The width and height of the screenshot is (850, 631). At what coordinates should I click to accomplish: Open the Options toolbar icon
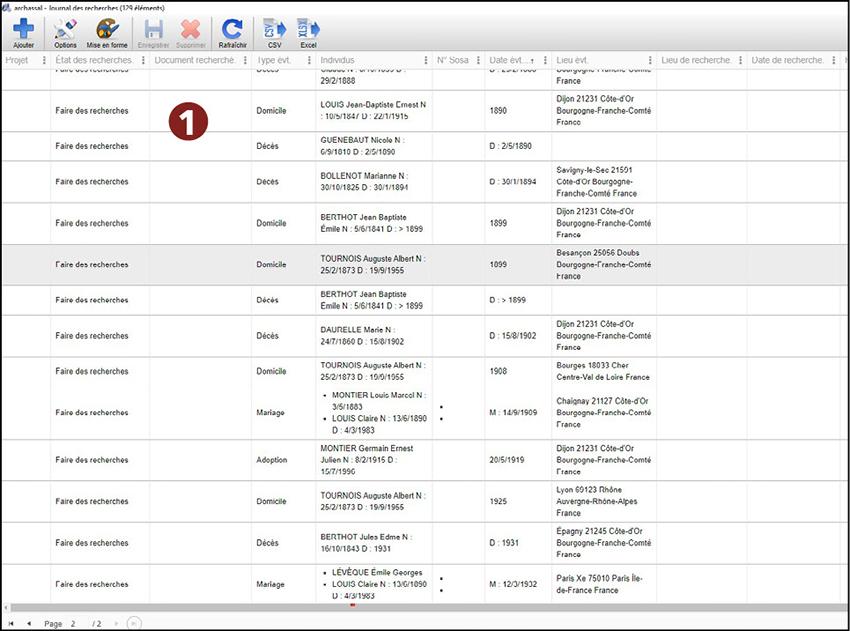(x=66, y=29)
